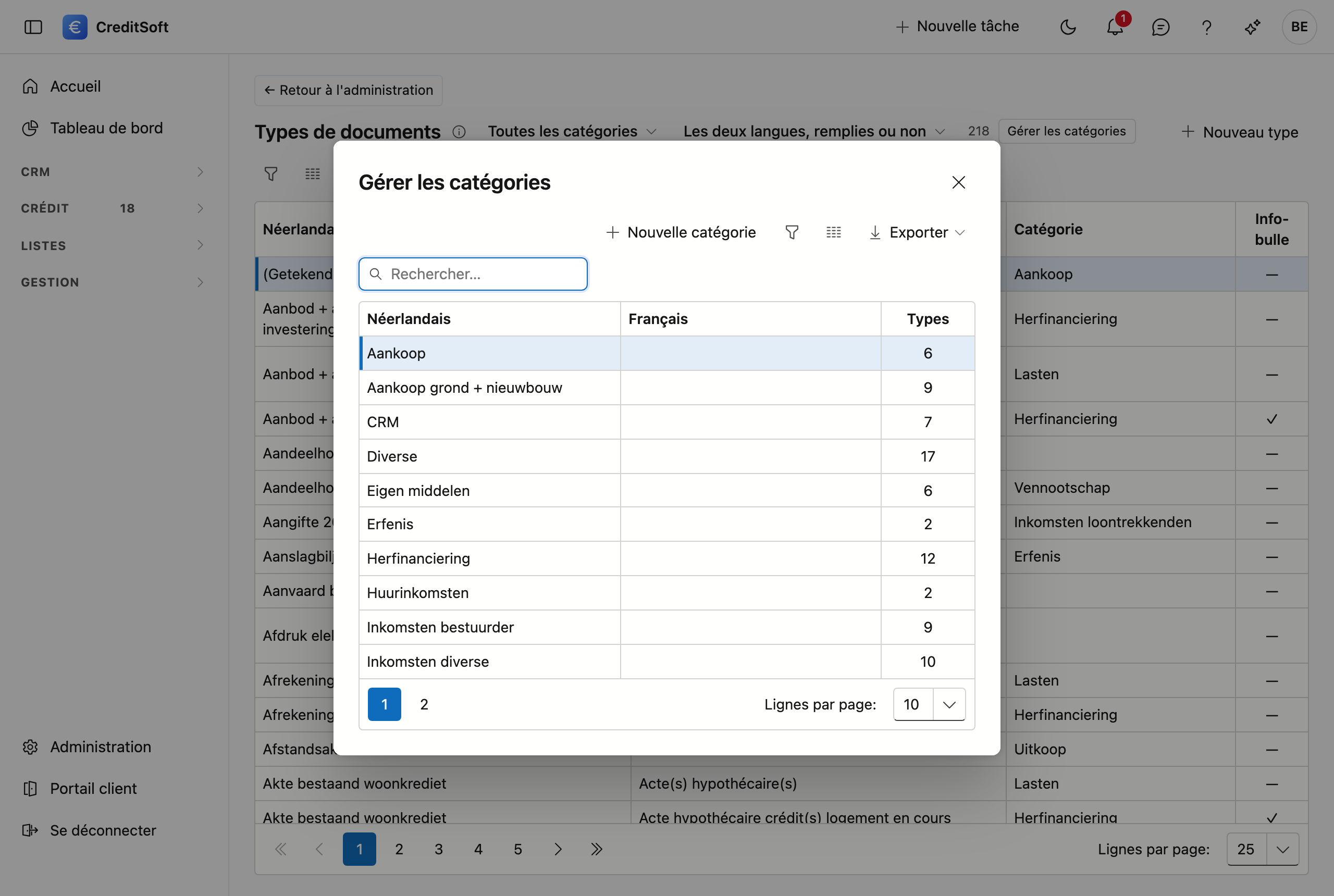
Task: Select the Herfinanciering category row
Action: tap(666, 558)
